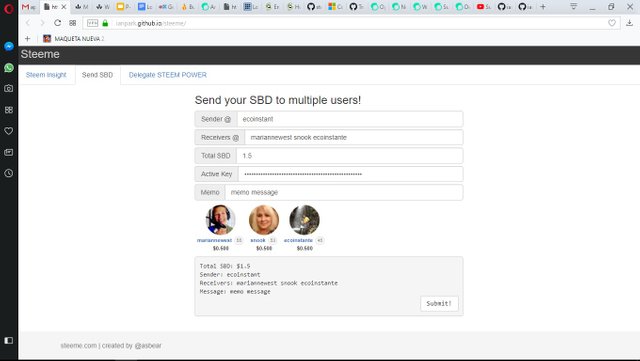Click the URL address field
The image size is (640, 361).
click(x=351, y=23)
